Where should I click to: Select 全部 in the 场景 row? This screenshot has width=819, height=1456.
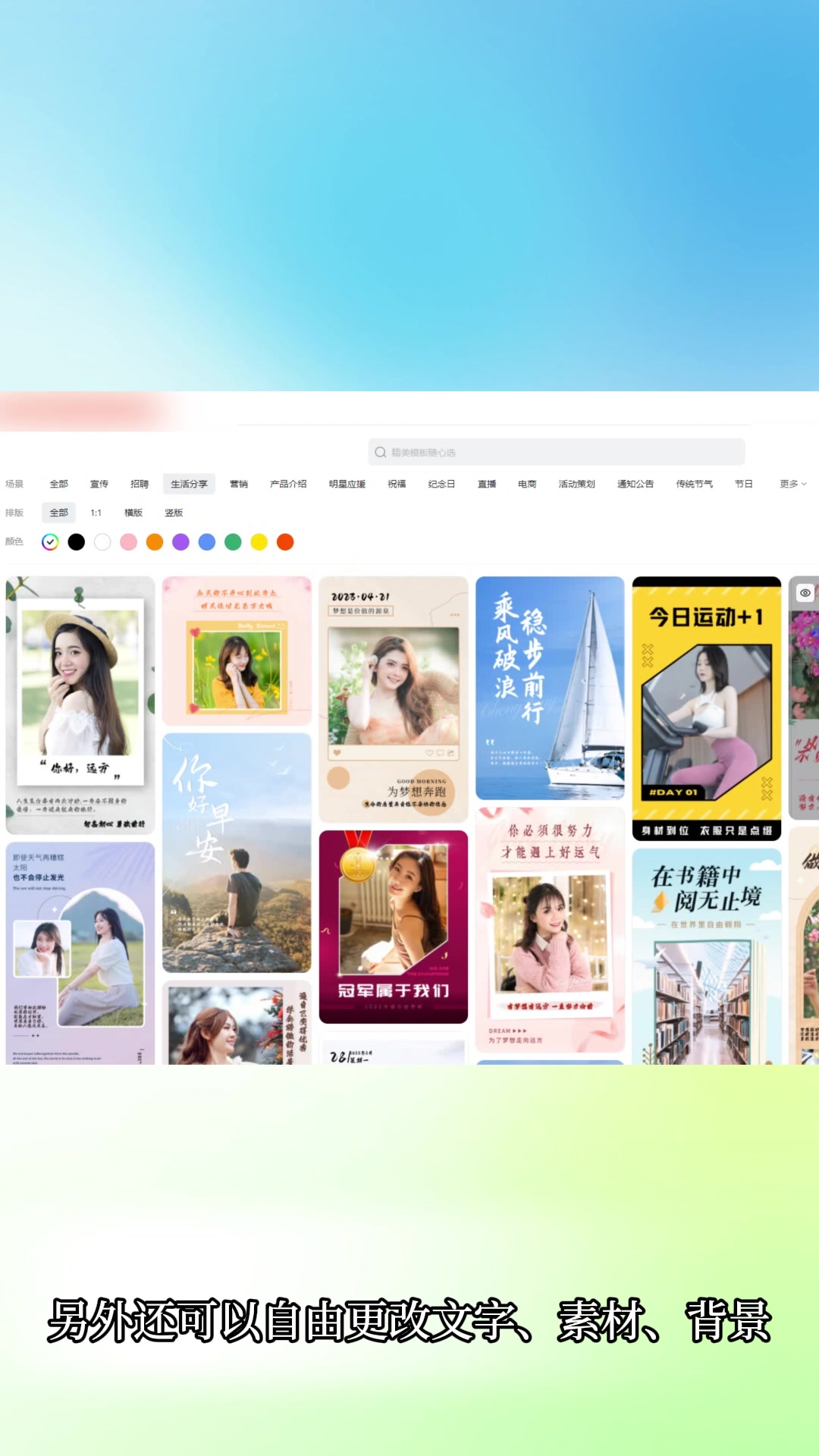(x=58, y=484)
